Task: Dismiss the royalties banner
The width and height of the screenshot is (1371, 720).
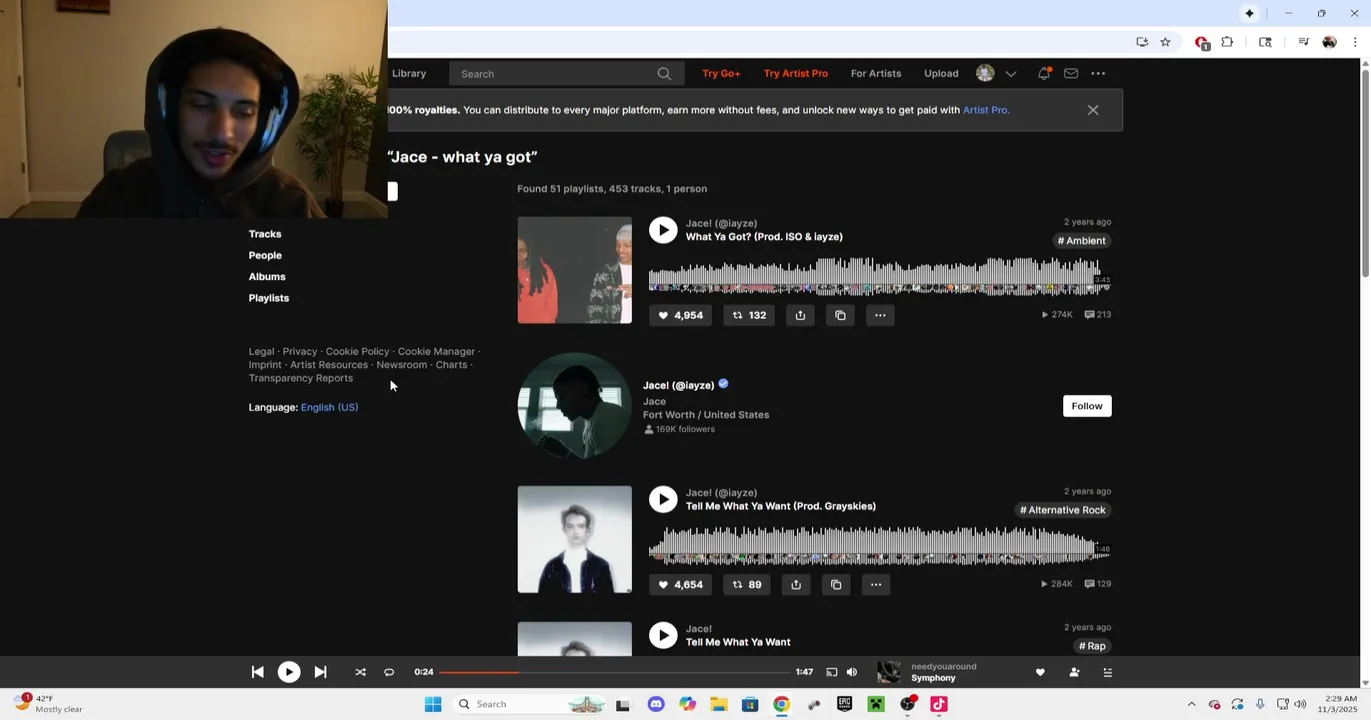Action: click(x=1093, y=110)
